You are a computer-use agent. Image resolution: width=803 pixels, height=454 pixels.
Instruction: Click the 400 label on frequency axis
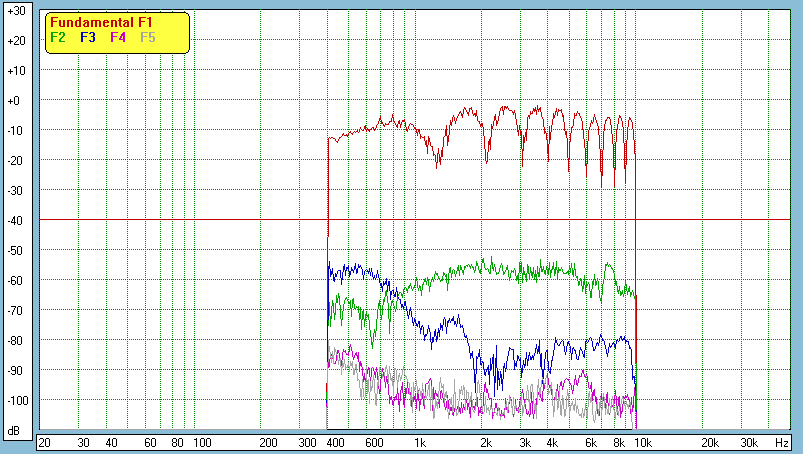pos(334,442)
